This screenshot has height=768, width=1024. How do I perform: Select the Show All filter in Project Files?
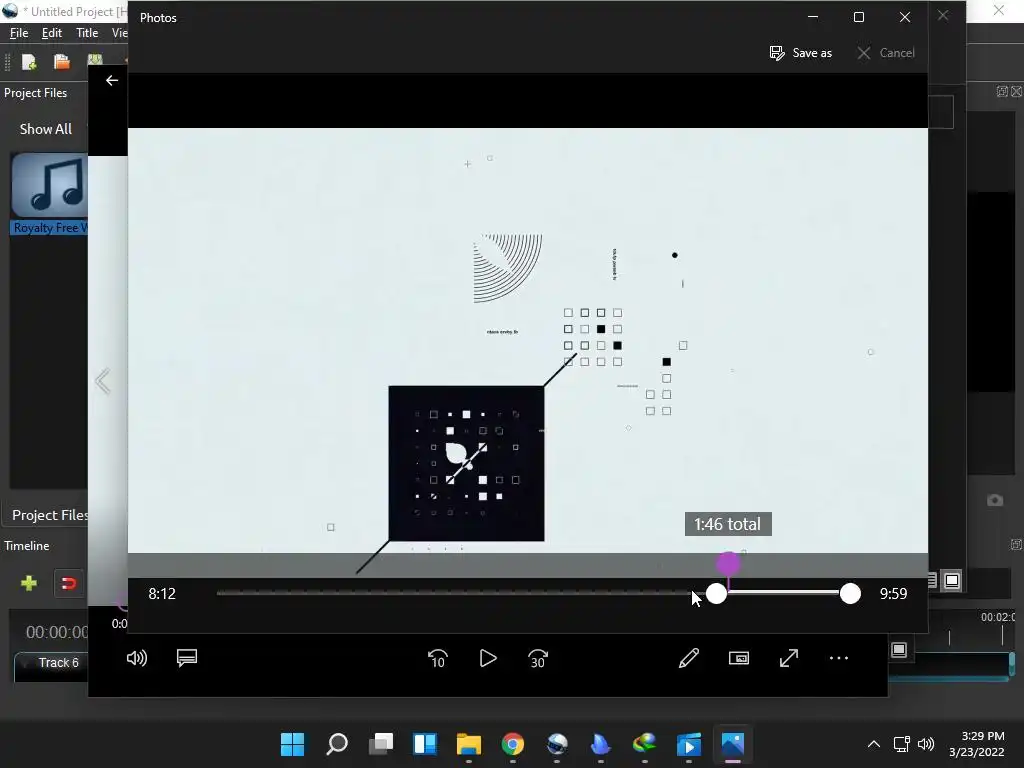click(46, 129)
